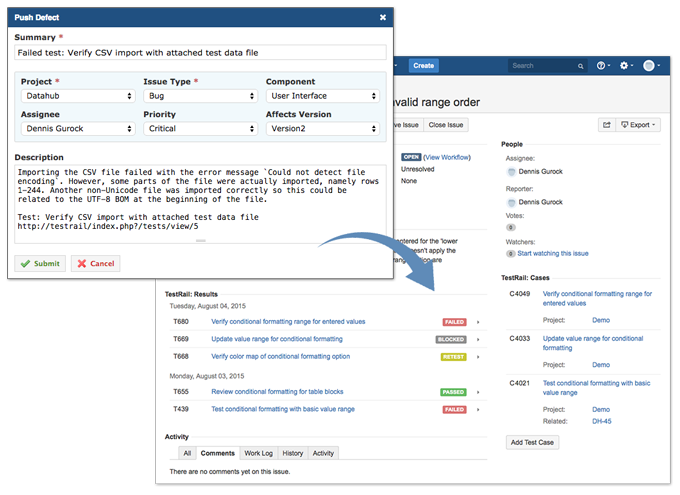Open the Project dropdown showing Datahub

[78, 96]
